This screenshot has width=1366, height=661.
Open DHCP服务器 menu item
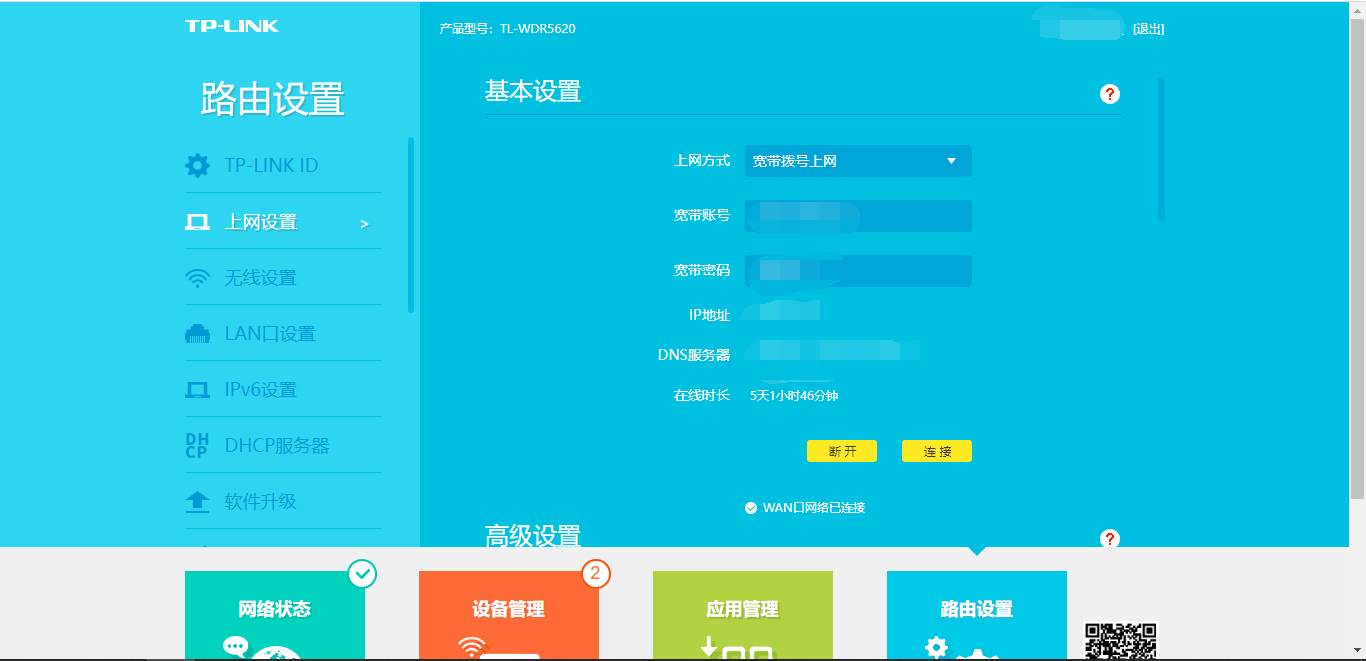click(283, 446)
